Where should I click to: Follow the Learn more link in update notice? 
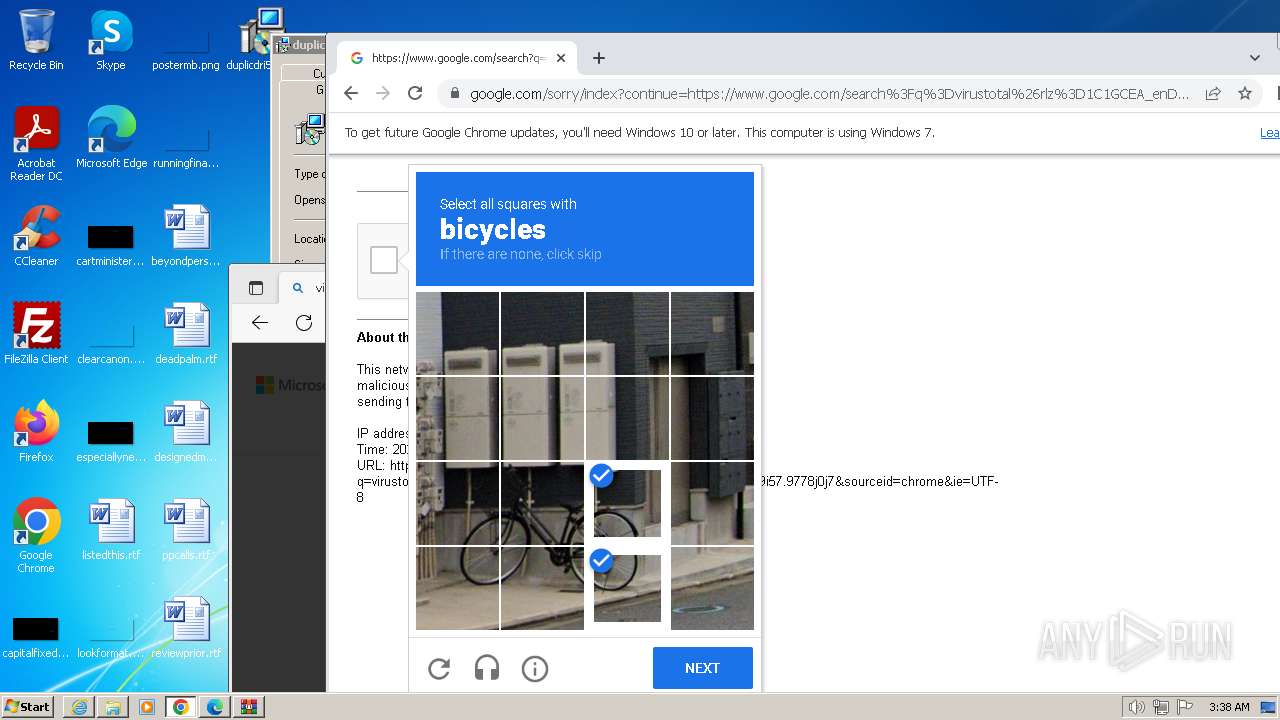click(1269, 132)
